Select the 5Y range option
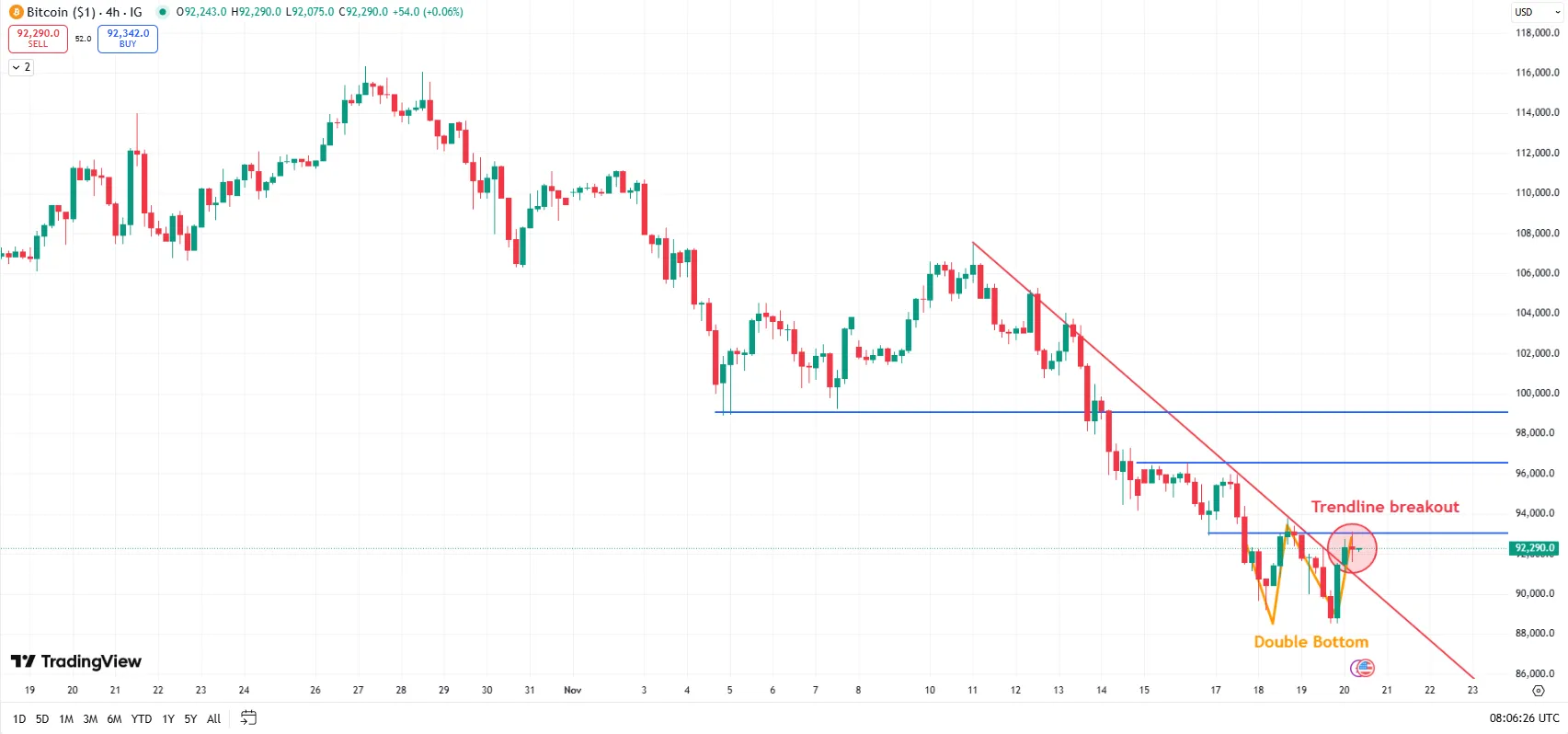 [189, 718]
